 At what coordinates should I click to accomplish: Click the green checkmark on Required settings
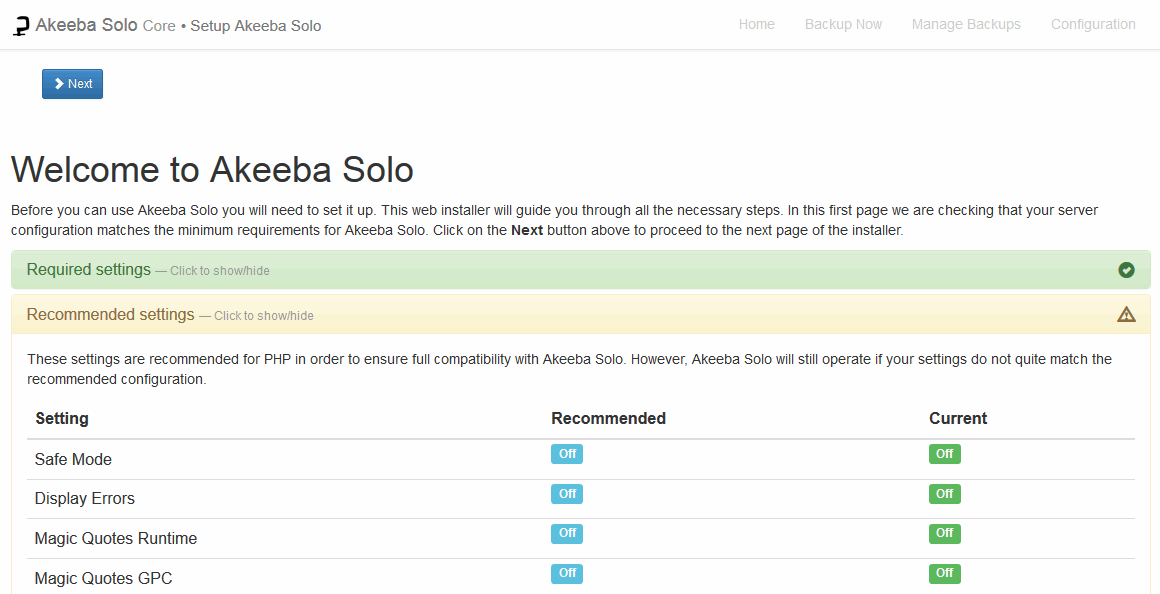pos(1126,269)
